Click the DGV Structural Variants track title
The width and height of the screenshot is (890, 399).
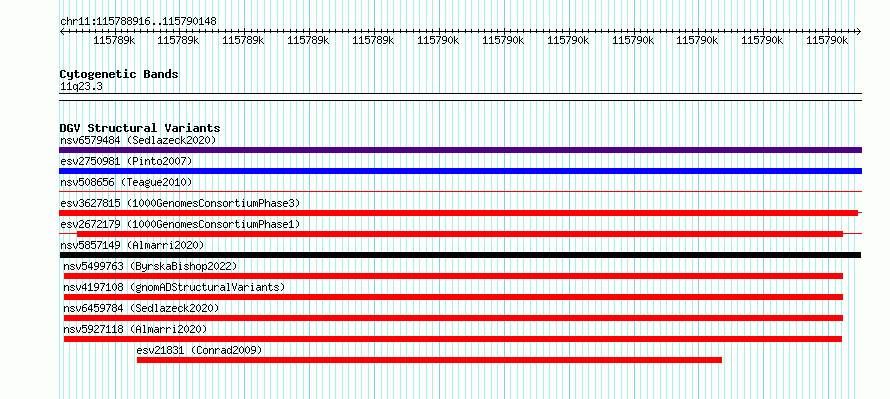[140, 128]
